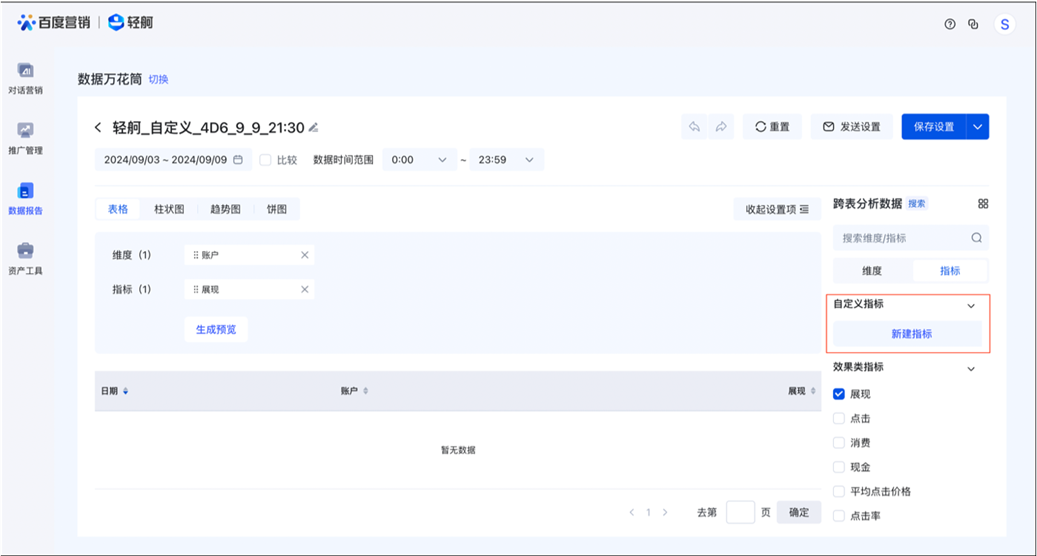
Task: Click the 生成预览 button
Action: pyautogui.click(x=215, y=329)
